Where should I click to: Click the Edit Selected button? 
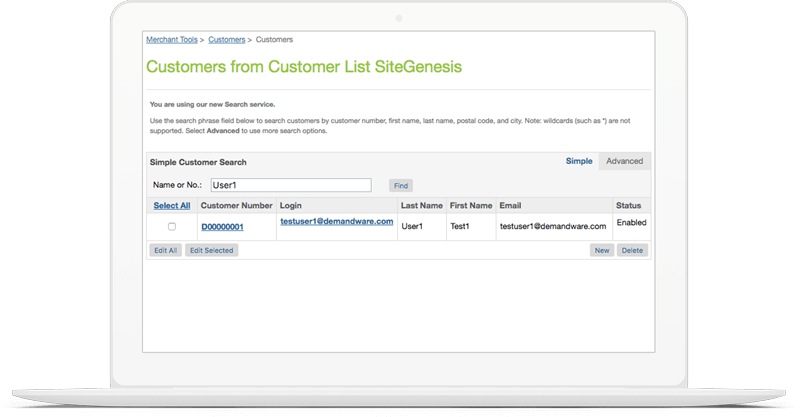(211, 250)
